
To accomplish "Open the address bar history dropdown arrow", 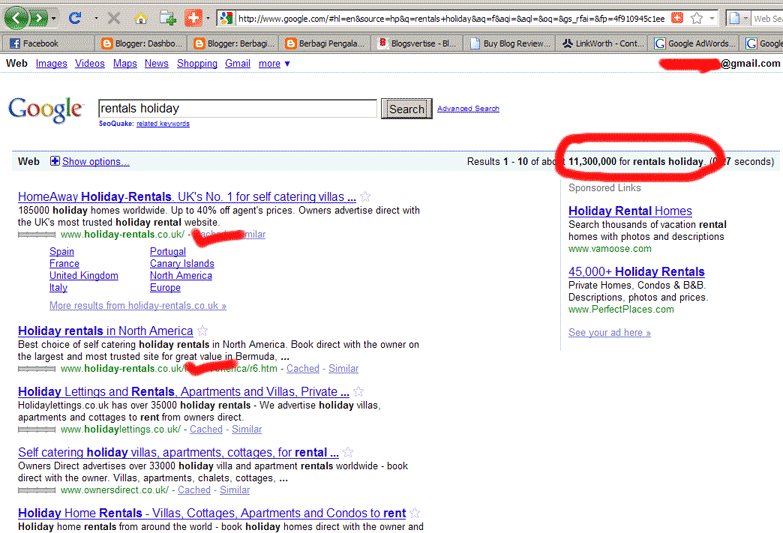I will (x=712, y=18).
